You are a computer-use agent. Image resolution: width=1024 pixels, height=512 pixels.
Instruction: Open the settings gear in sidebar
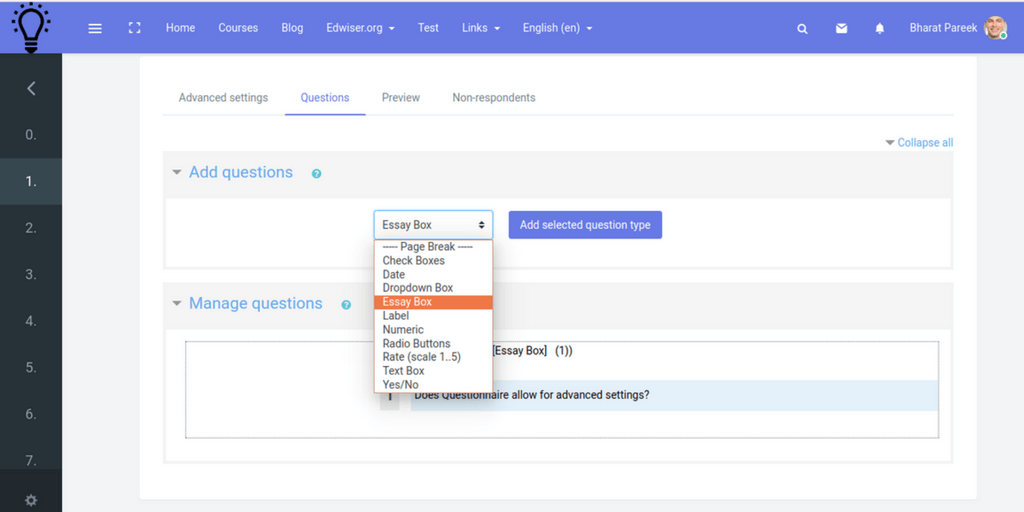(x=31, y=501)
